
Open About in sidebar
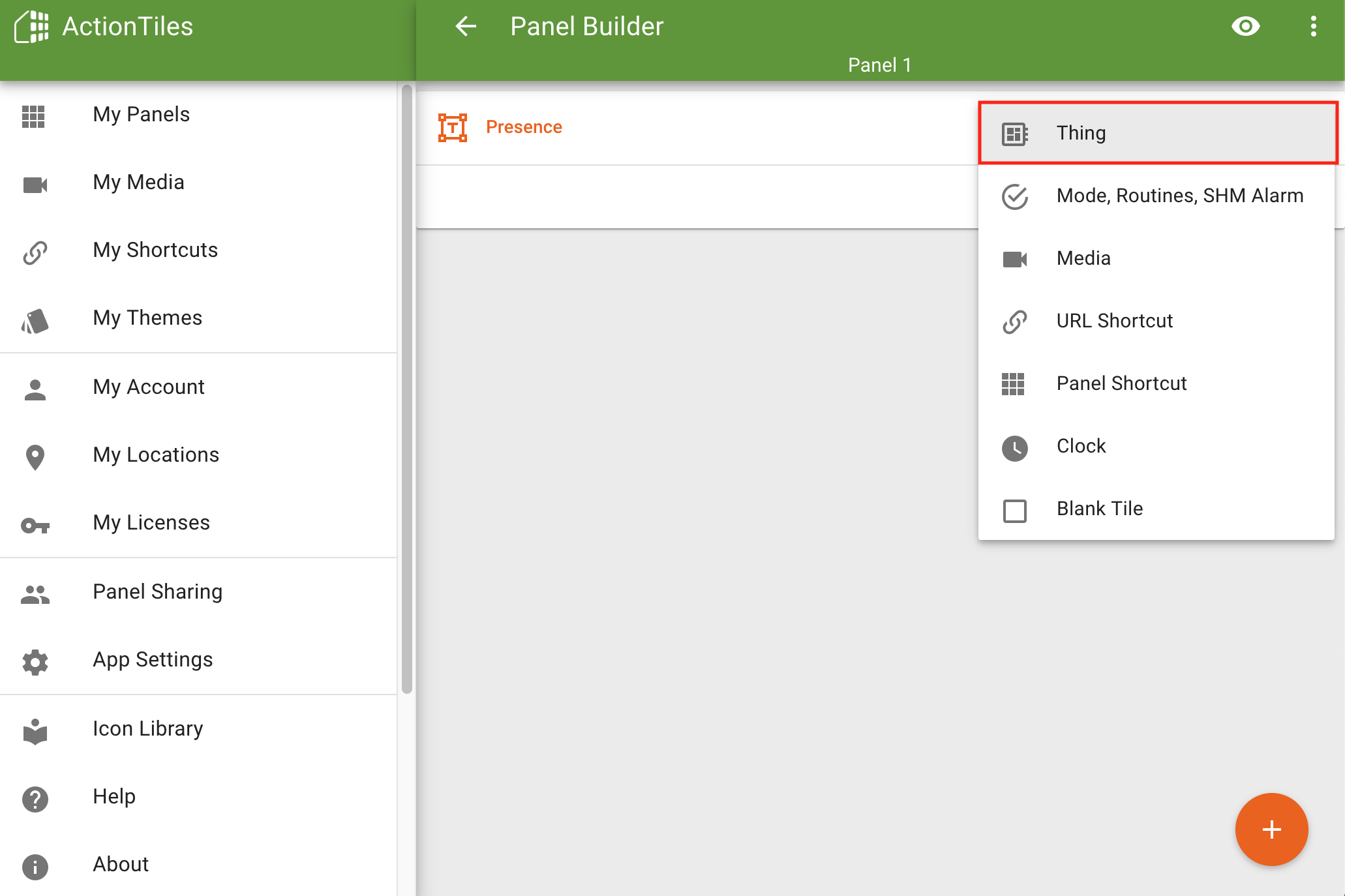198,865
